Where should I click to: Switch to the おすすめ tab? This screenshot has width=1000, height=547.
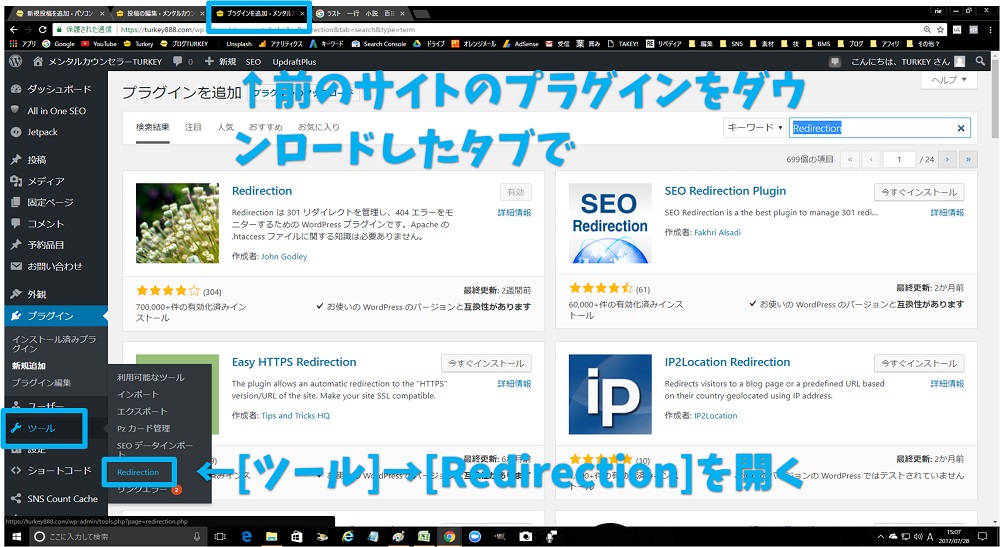(266, 128)
